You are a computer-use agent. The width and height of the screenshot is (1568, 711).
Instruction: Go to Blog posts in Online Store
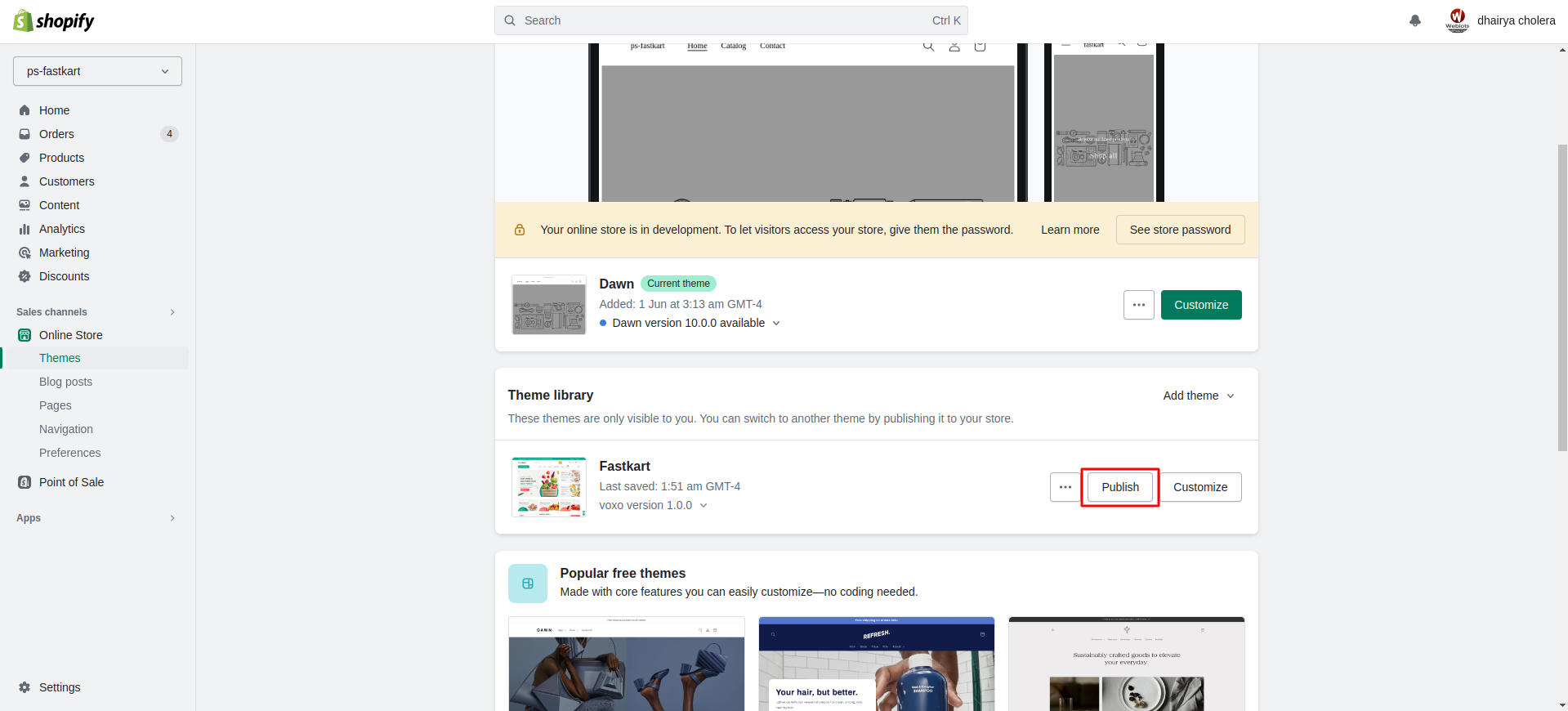click(x=65, y=382)
